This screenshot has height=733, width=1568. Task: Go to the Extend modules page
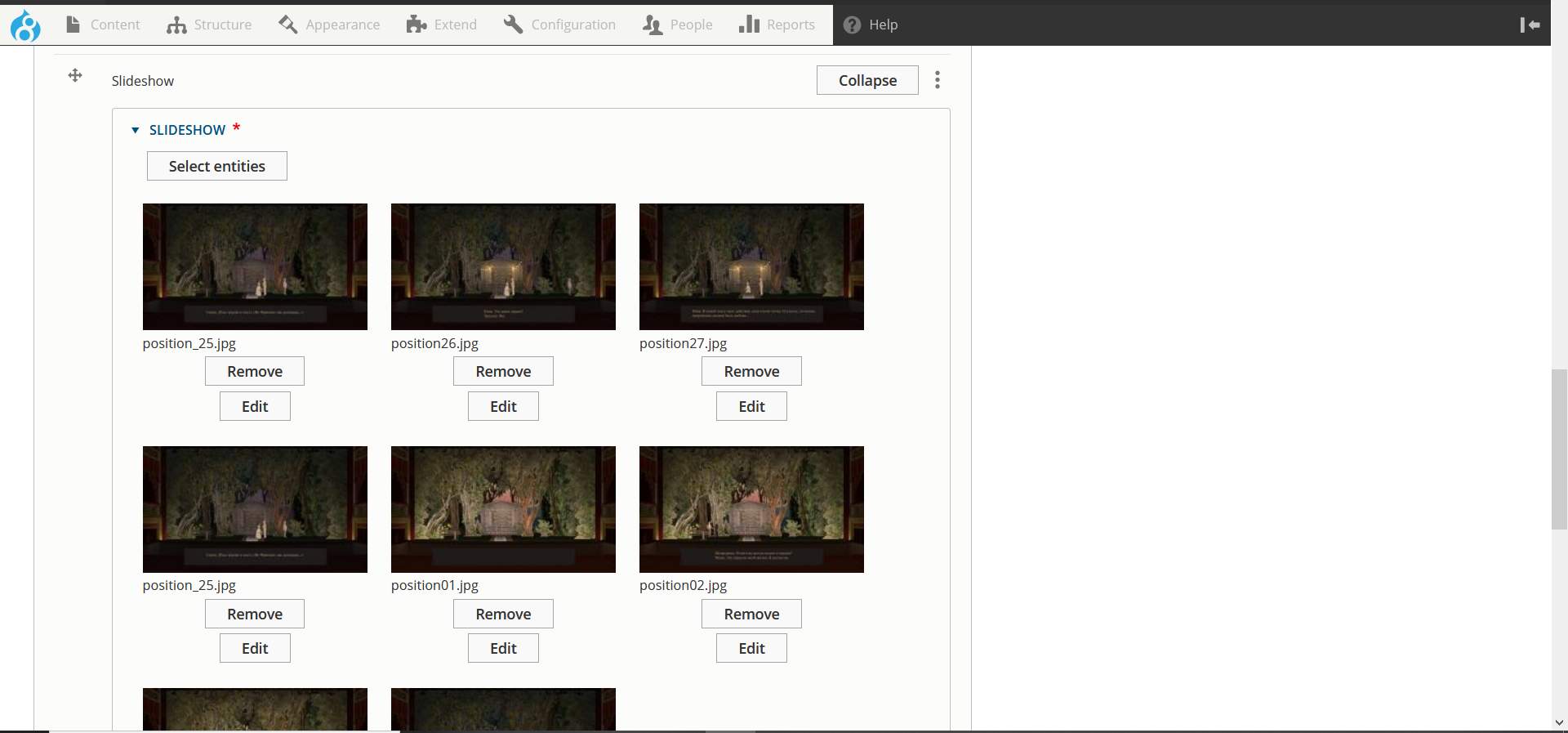click(442, 25)
